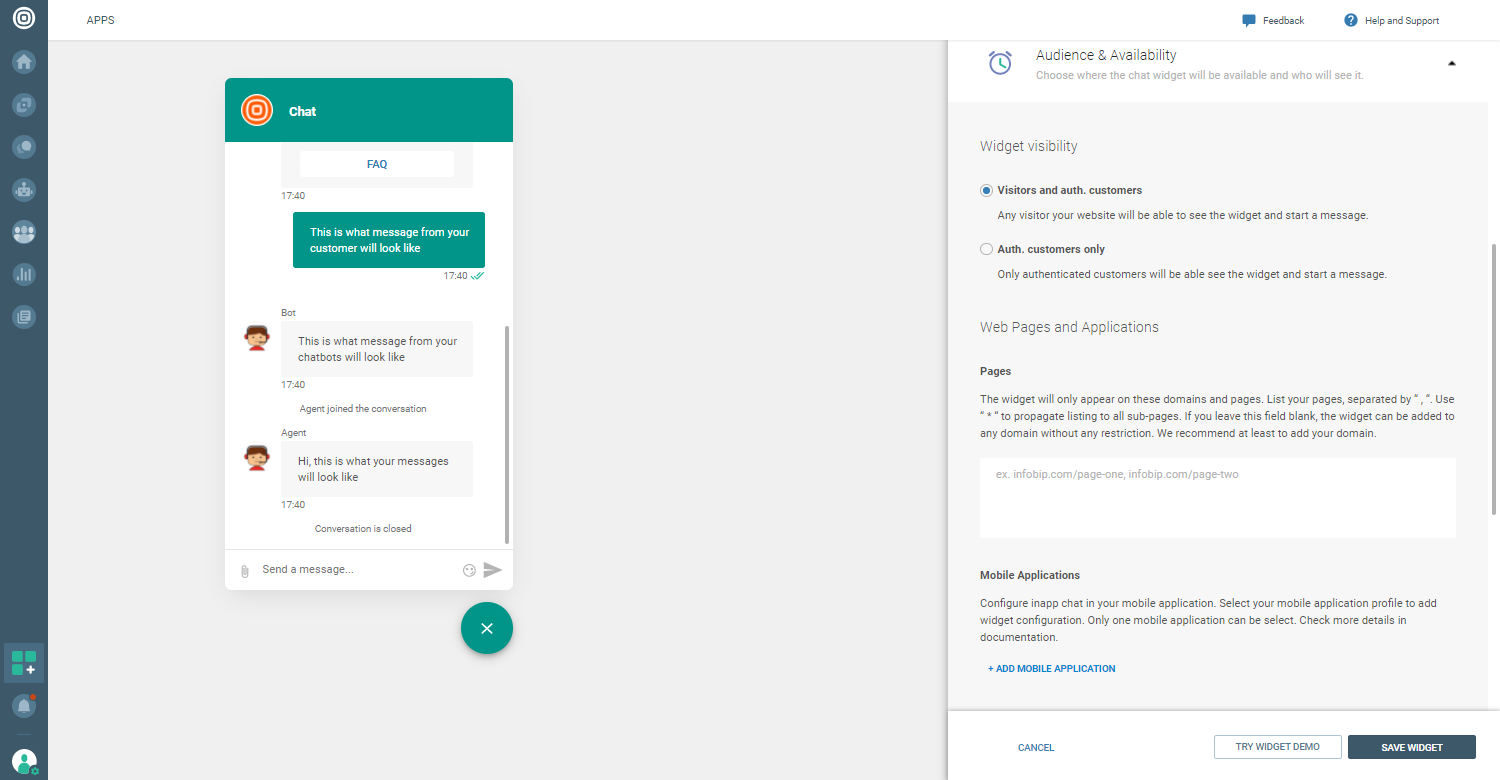This screenshot has width=1500, height=780.
Task: Click the Pages domain input field
Action: (1217, 495)
